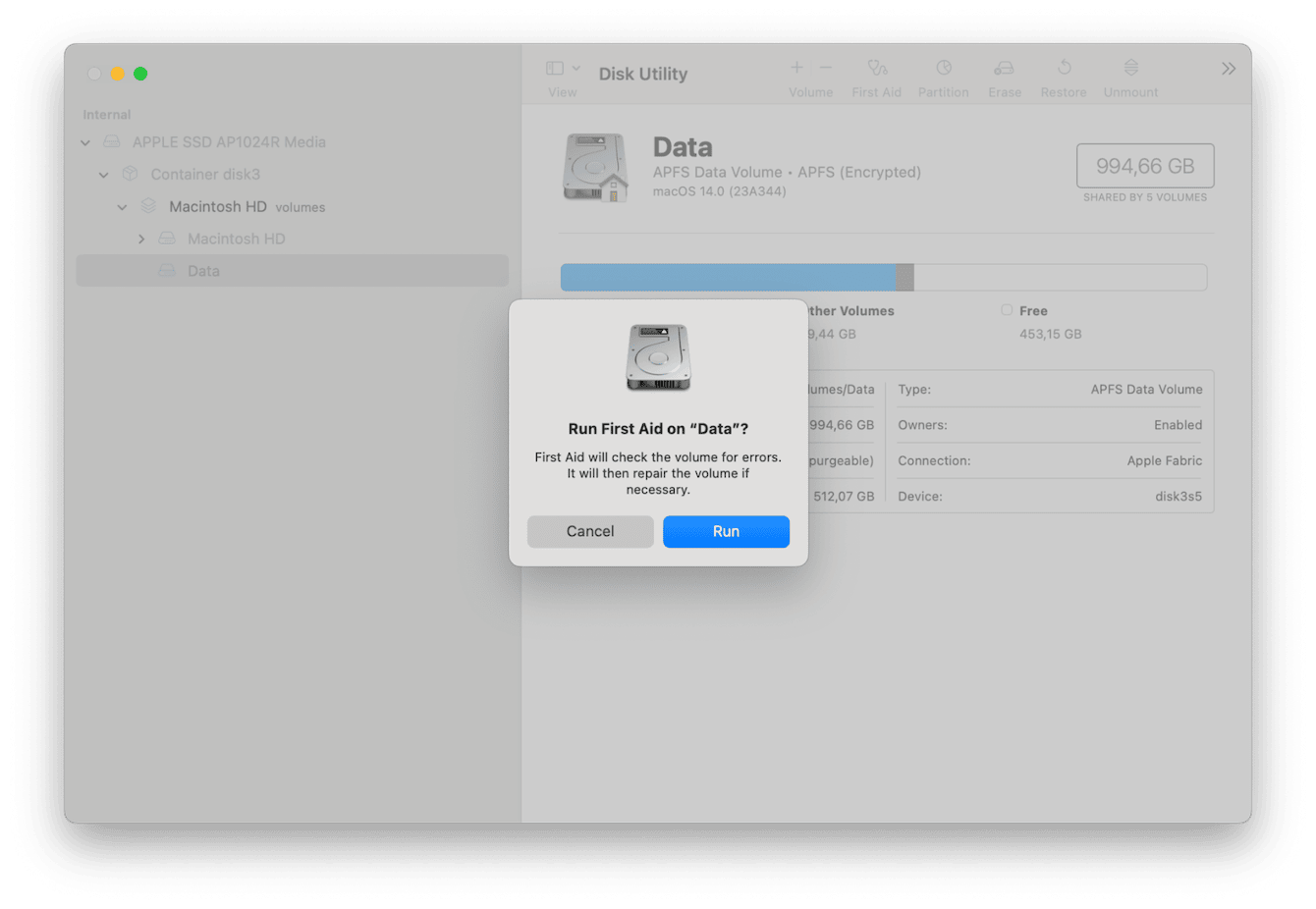This screenshot has width=1316, height=909.
Task: Click the drive icon in the dialog
Action: pyautogui.click(x=658, y=355)
